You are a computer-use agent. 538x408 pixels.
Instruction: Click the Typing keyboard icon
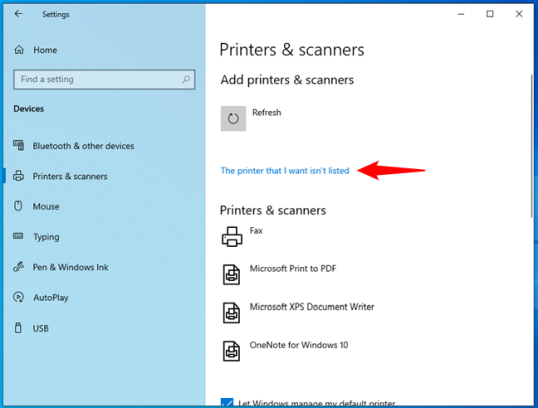coord(18,236)
